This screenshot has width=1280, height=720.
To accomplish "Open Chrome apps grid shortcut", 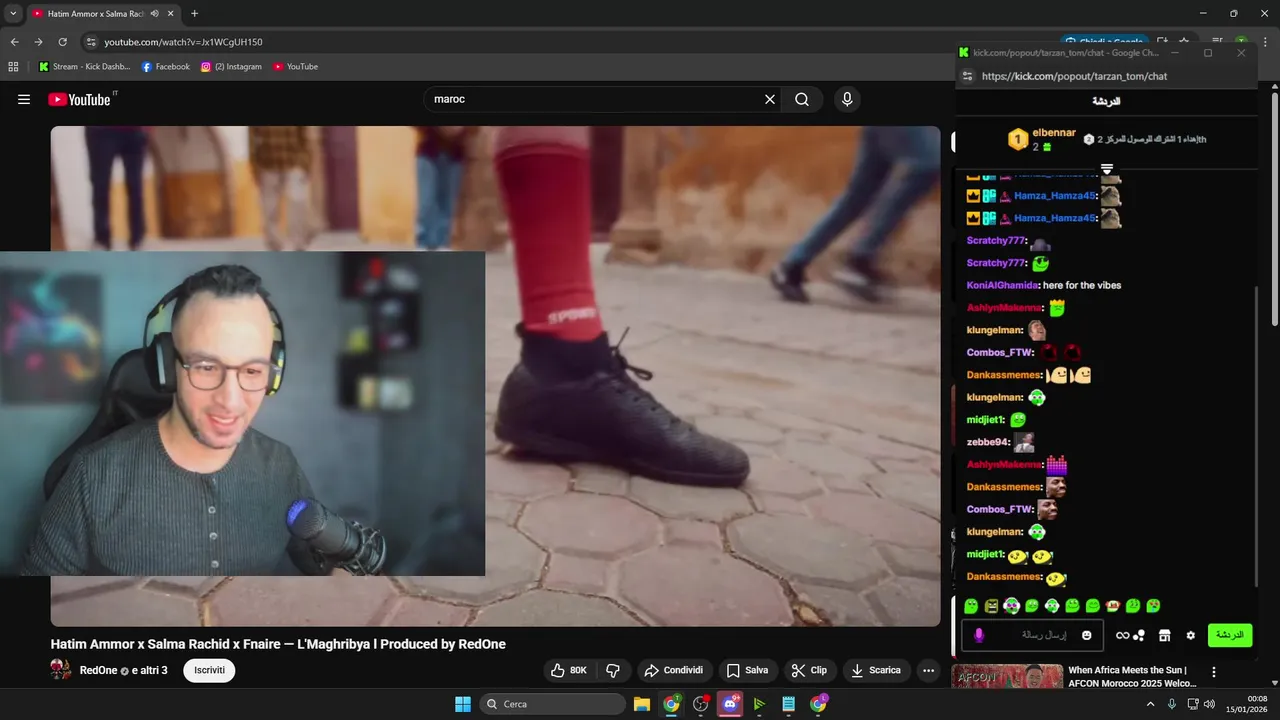I will [13, 67].
